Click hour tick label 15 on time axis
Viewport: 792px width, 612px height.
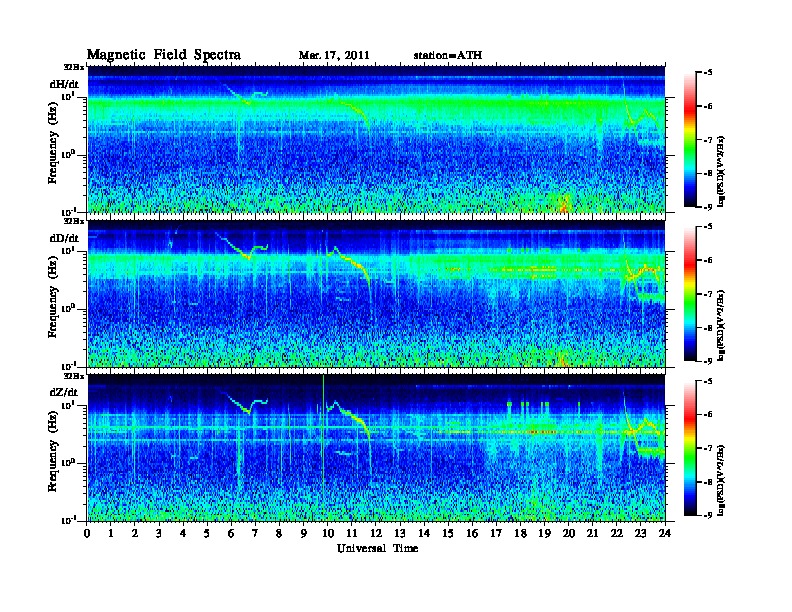(448, 533)
